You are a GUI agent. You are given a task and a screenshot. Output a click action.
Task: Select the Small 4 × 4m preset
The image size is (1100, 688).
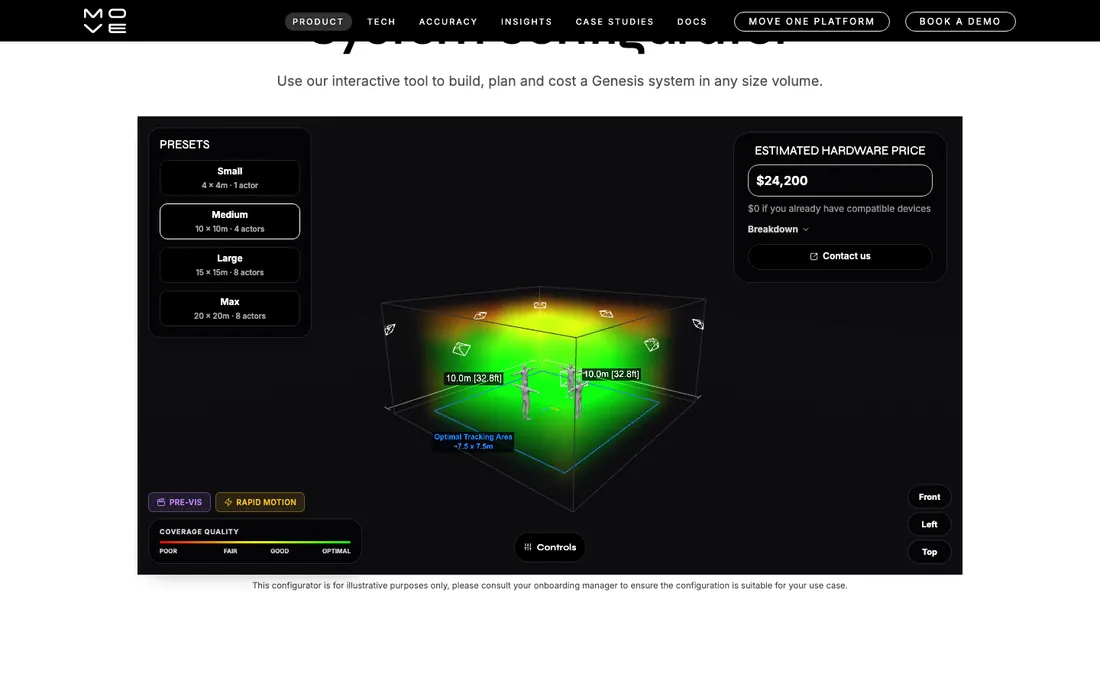click(229, 177)
